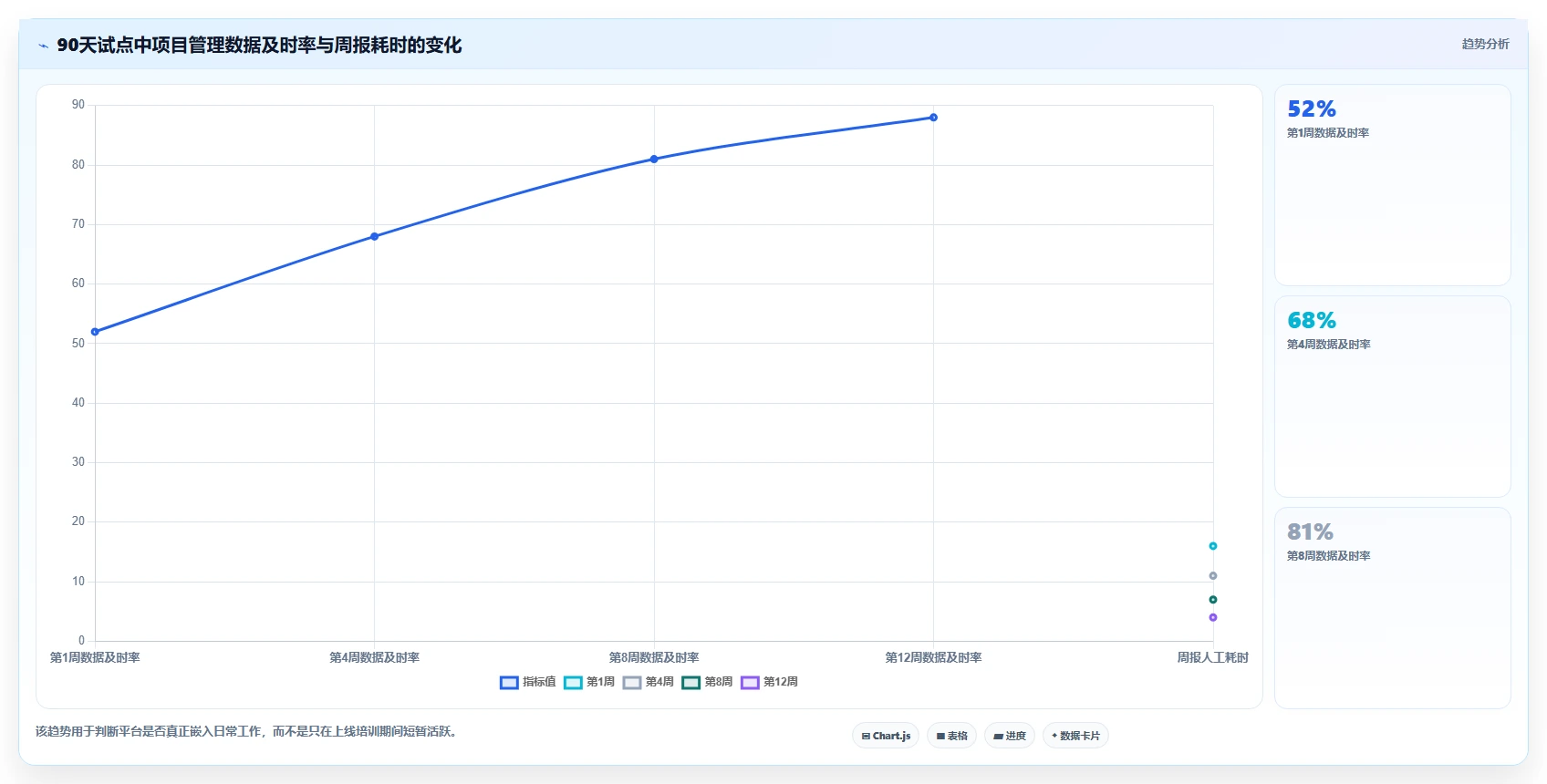Select the 进度 tag

(1010, 736)
